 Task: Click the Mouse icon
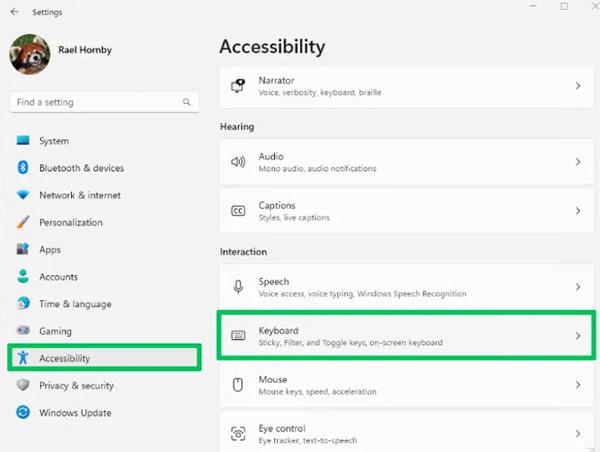tap(238, 385)
